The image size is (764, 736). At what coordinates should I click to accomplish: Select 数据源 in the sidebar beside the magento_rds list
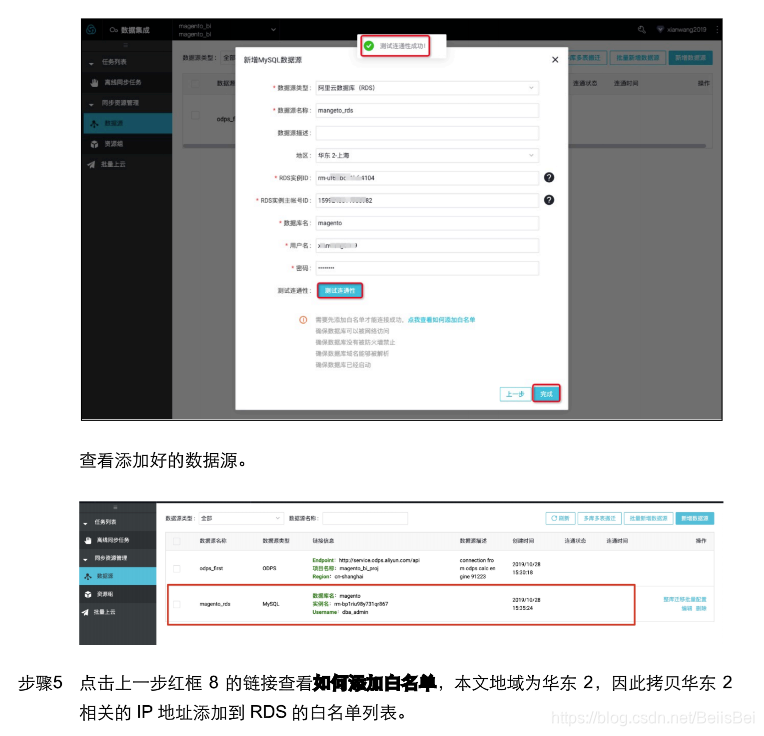tap(117, 576)
